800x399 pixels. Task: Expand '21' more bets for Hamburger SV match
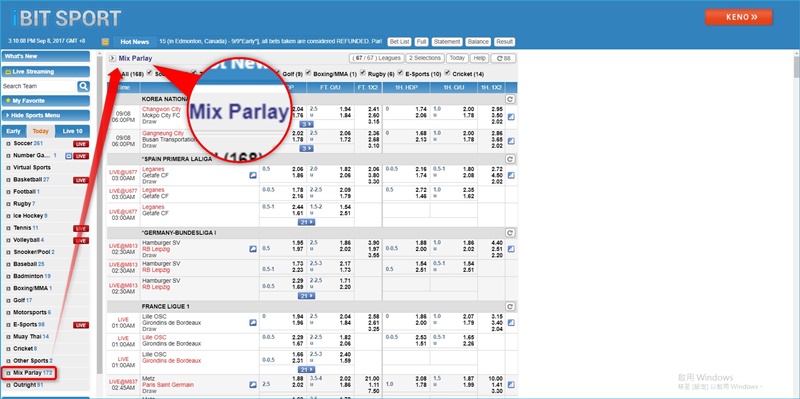(306, 296)
